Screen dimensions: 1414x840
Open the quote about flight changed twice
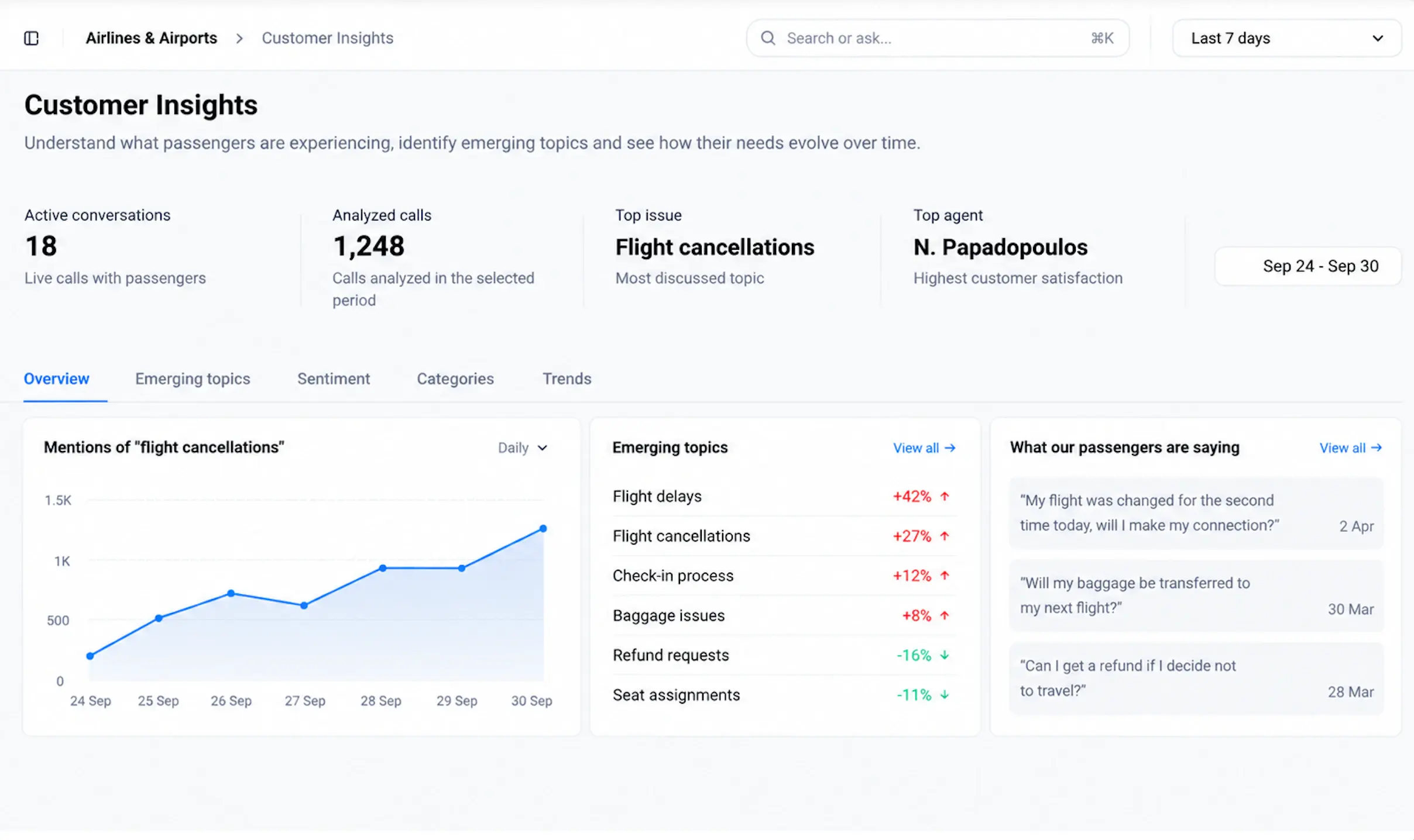(1196, 513)
